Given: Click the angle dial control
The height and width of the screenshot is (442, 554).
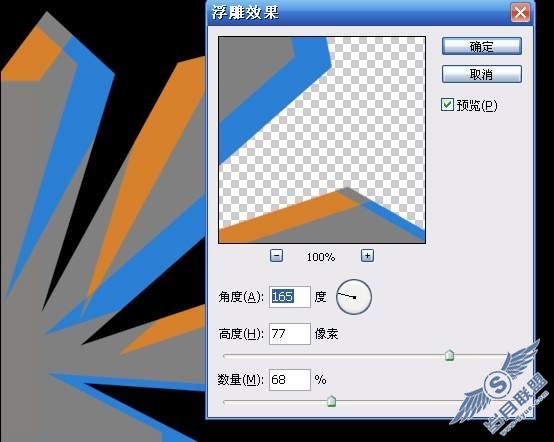Looking at the screenshot, I should click(354, 297).
